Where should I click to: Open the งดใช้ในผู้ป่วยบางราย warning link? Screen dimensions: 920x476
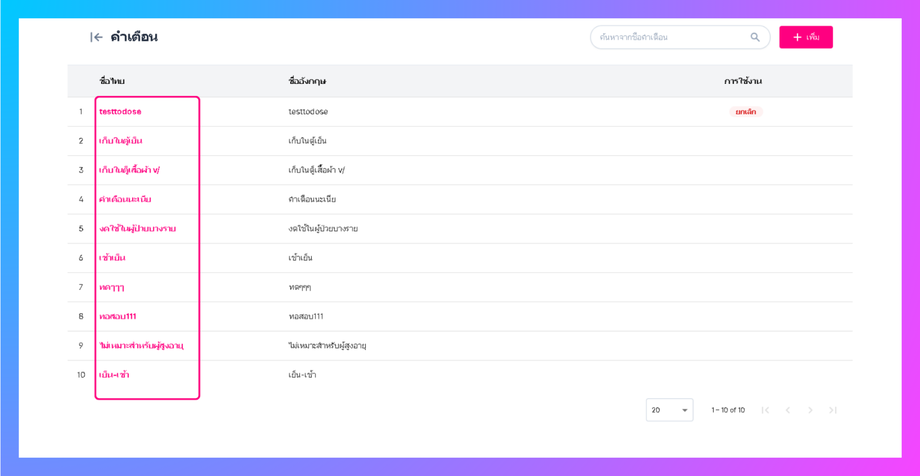(x=137, y=229)
